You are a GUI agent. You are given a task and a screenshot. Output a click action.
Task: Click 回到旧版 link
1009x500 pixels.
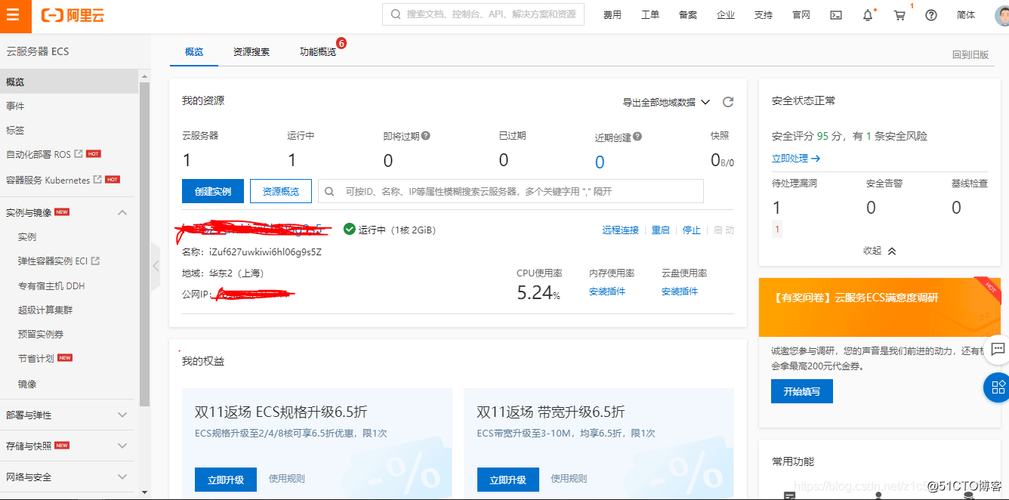tap(970, 55)
